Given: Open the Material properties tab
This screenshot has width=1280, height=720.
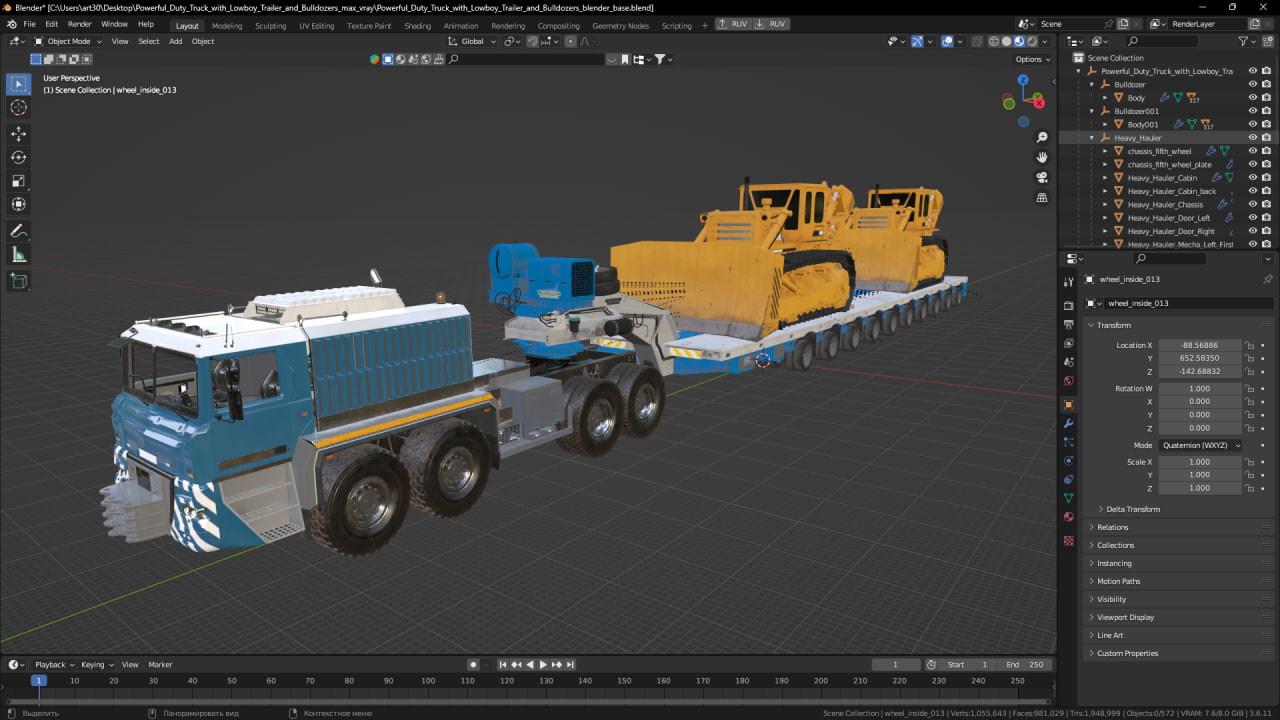Looking at the screenshot, I should tap(1069, 517).
